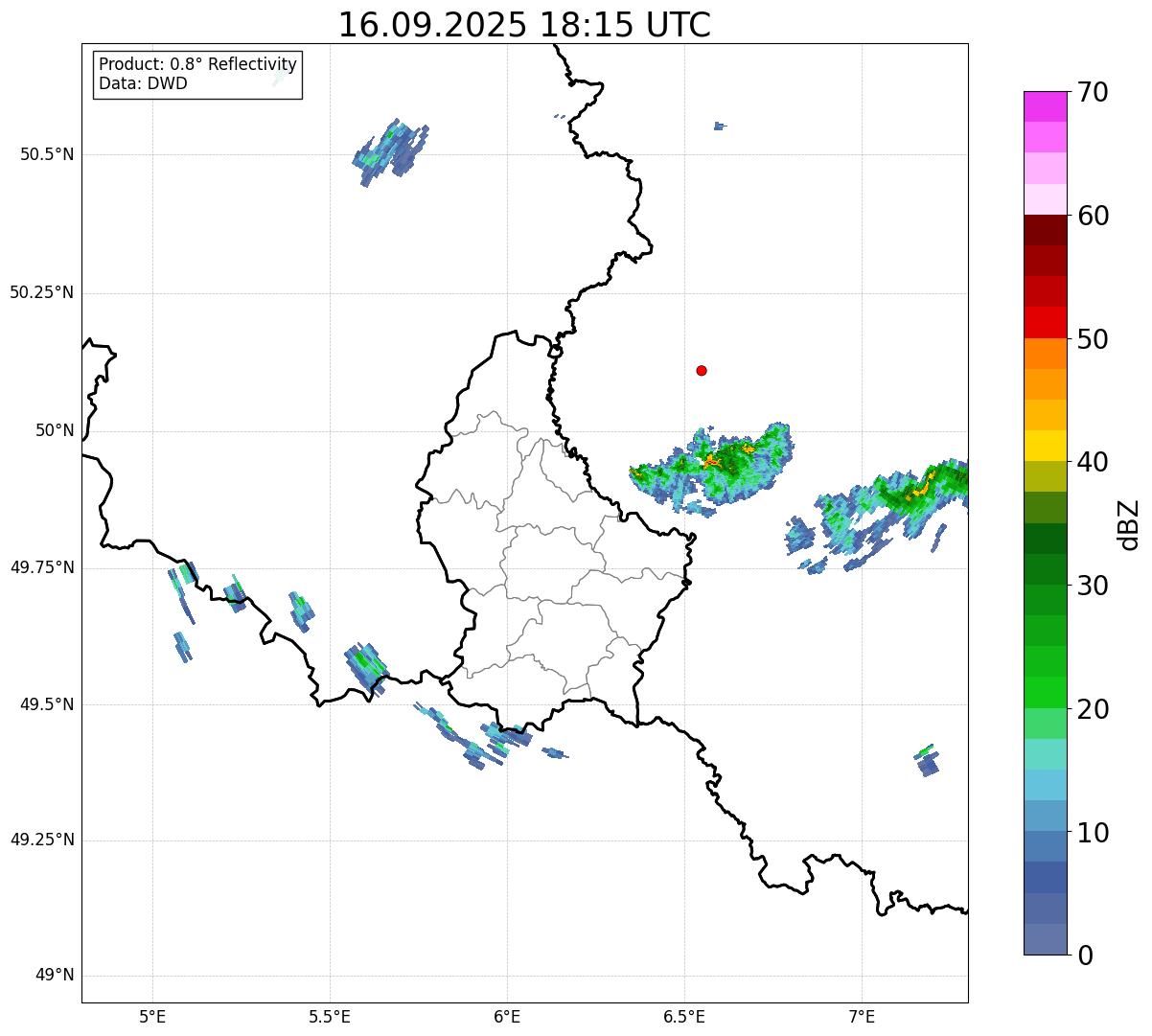Click the latitude label 50.5°N
Screen dimensions: 1152x1036
click(47, 154)
